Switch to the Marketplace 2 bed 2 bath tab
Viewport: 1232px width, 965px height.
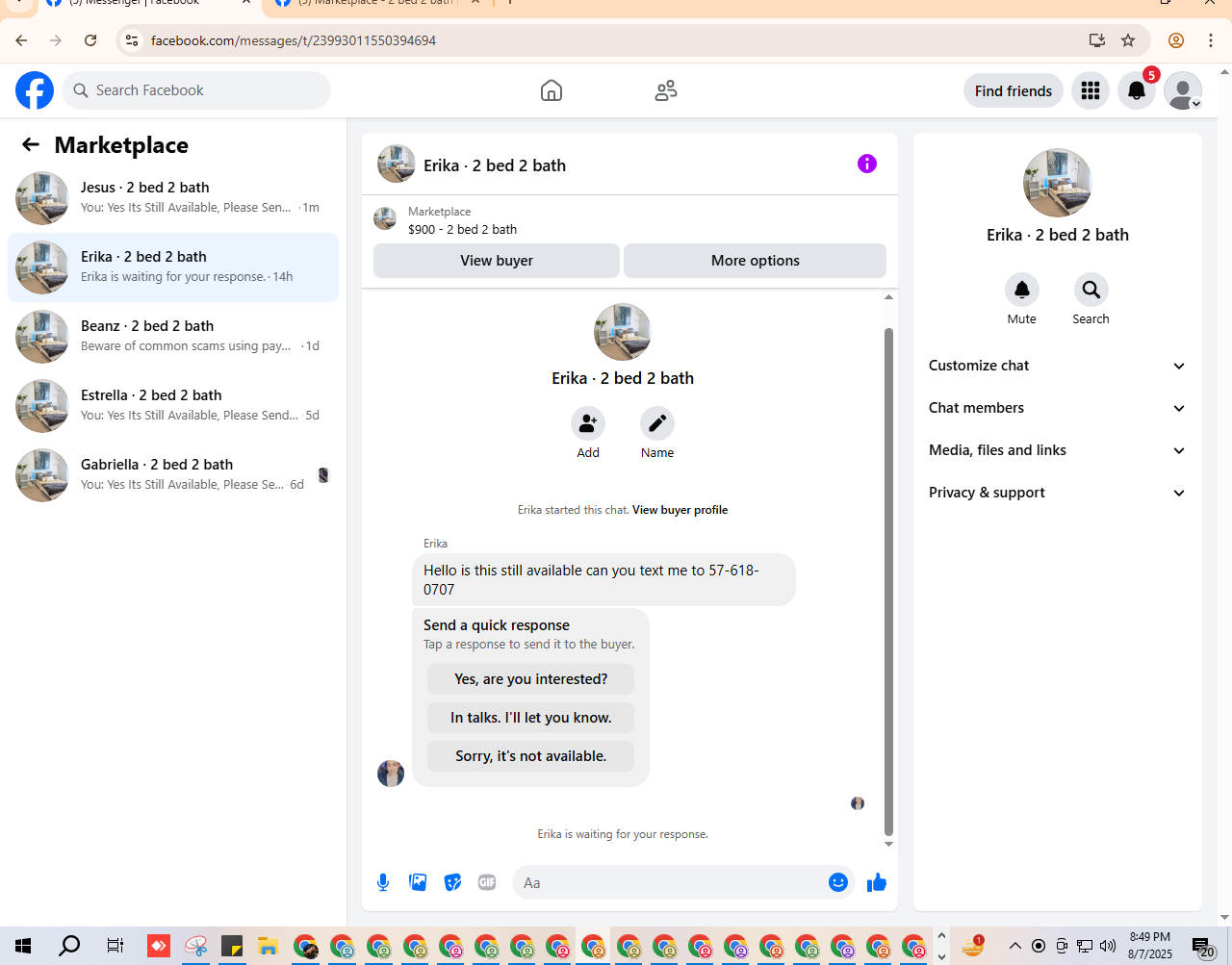click(375, 4)
